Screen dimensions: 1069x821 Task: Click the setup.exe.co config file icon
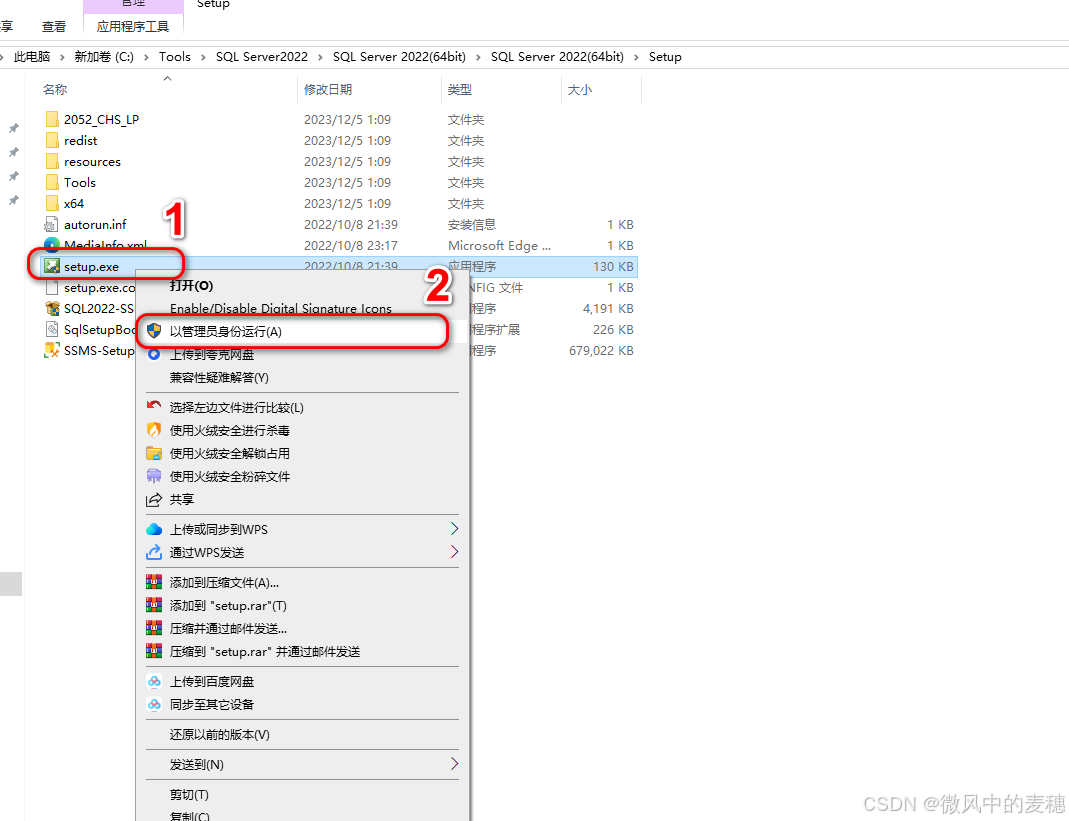click(x=52, y=287)
